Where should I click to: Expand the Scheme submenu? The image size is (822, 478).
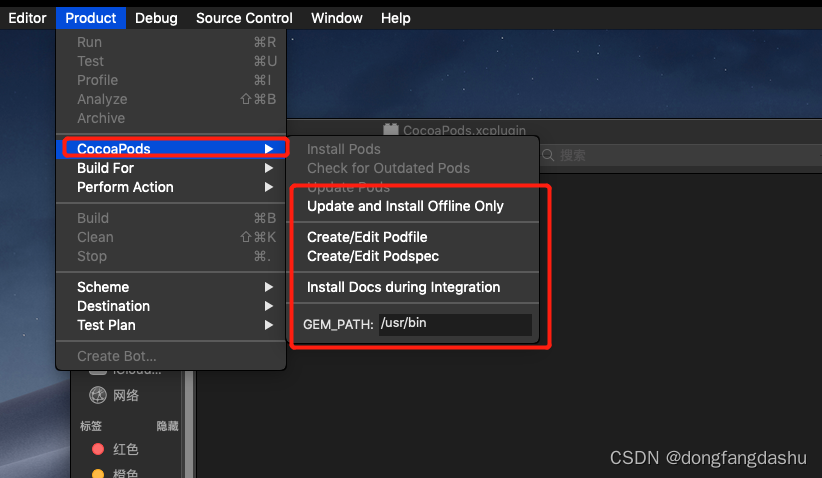(171, 287)
